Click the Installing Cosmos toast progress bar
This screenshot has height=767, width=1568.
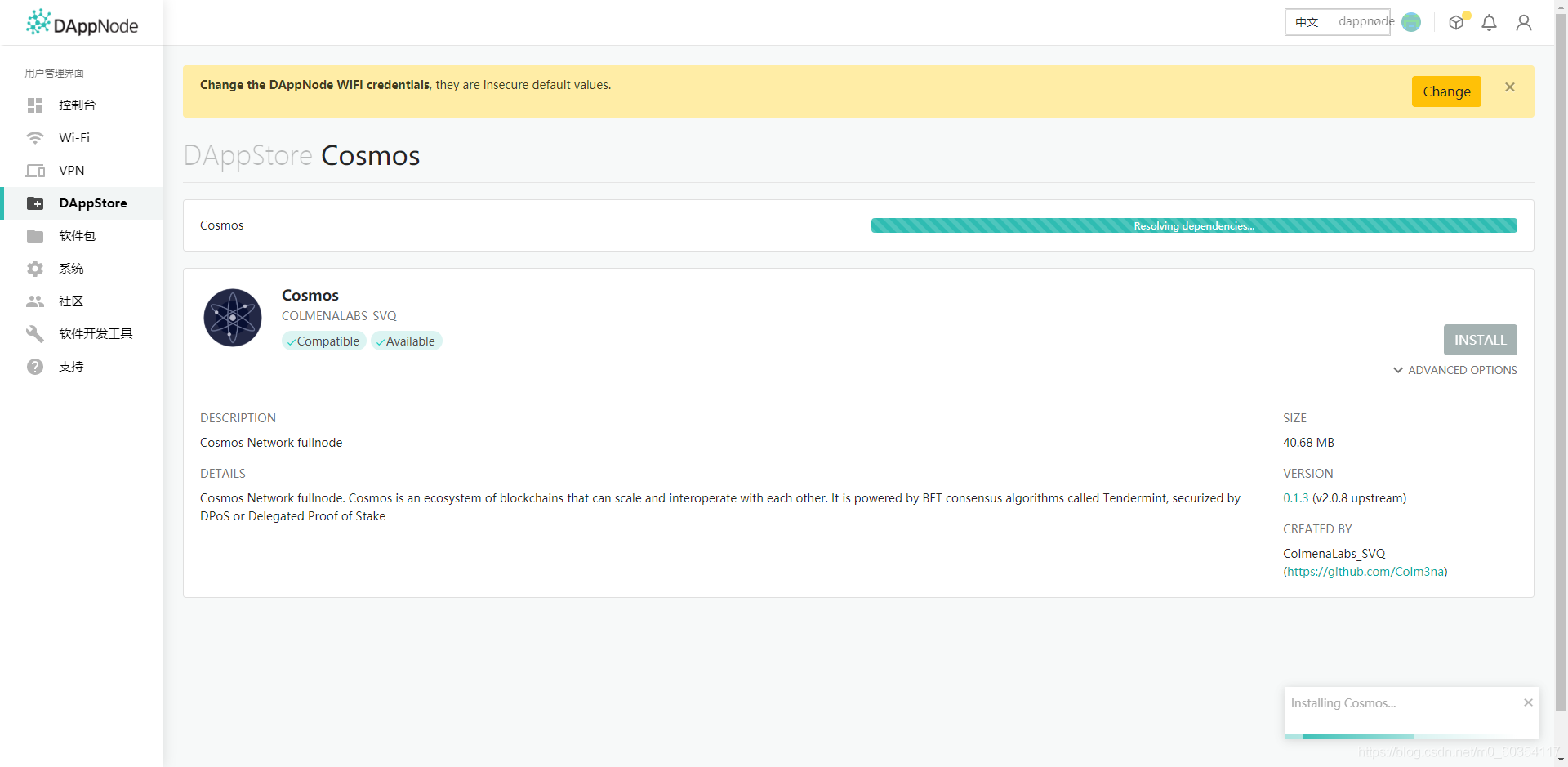coord(1411,737)
